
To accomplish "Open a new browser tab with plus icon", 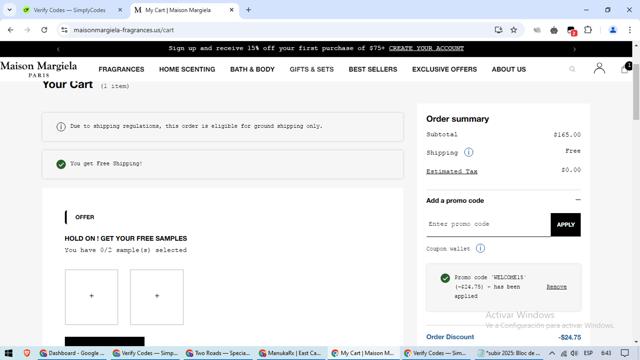I will 248,10.
